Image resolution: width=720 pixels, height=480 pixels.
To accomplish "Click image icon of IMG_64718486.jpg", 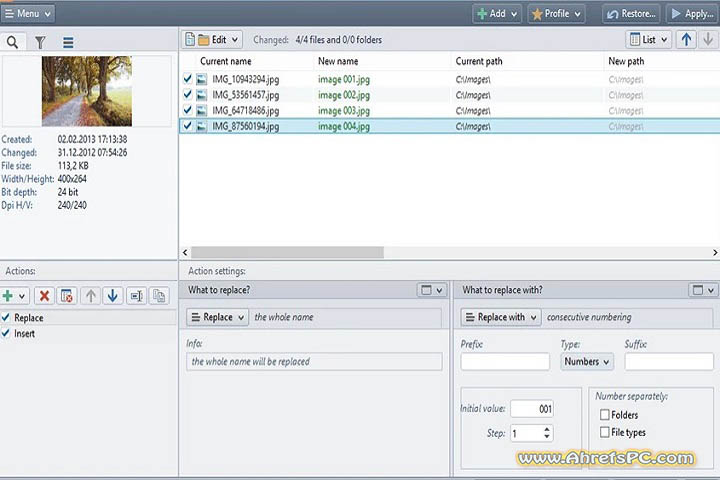I will pos(202,111).
